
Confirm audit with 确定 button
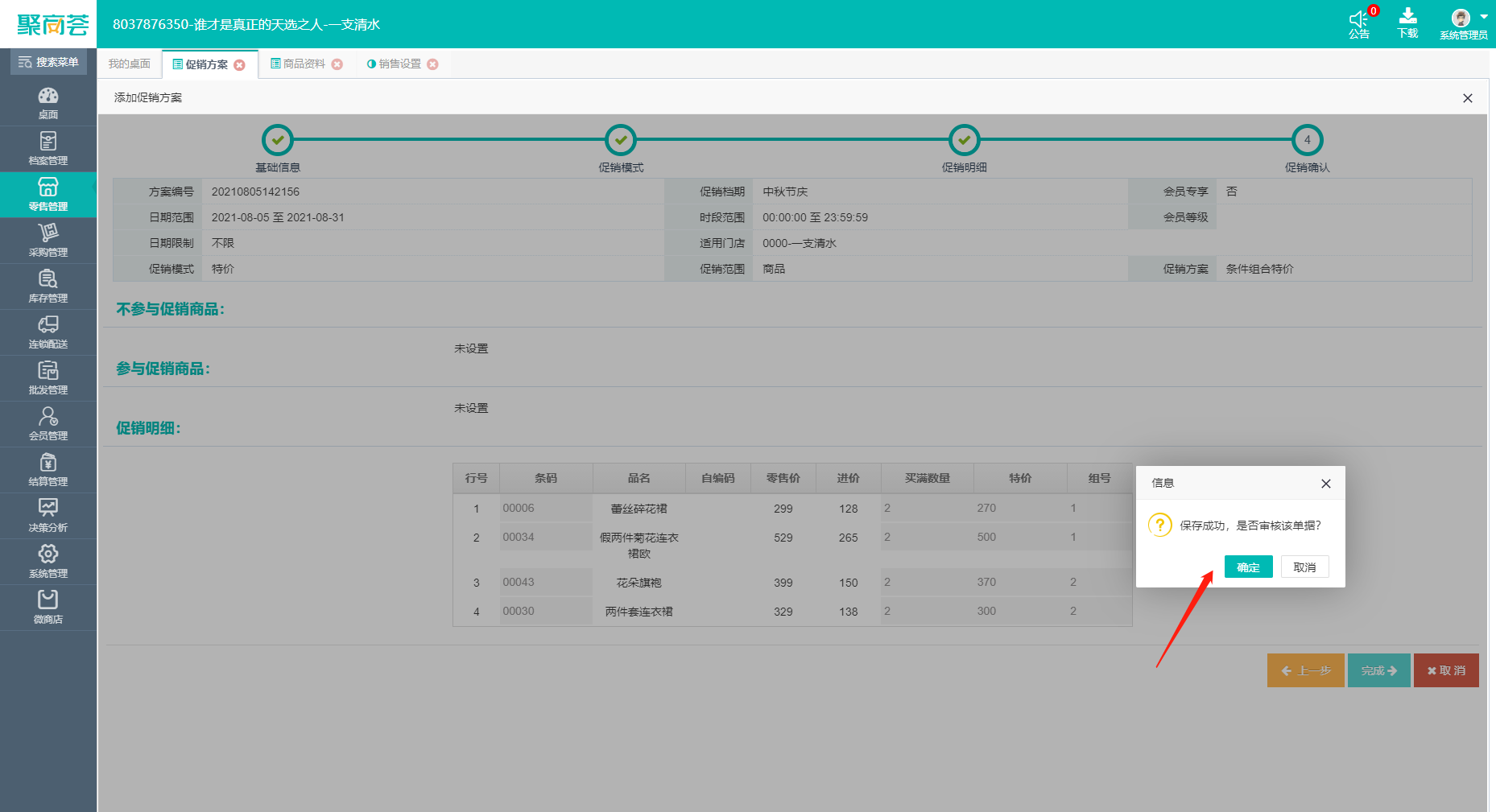tap(1248, 567)
